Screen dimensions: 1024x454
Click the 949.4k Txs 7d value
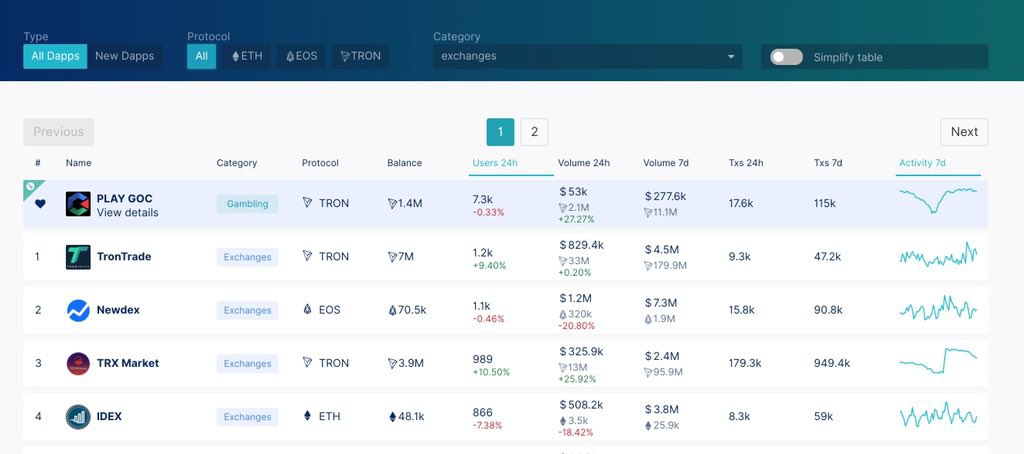coord(832,363)
